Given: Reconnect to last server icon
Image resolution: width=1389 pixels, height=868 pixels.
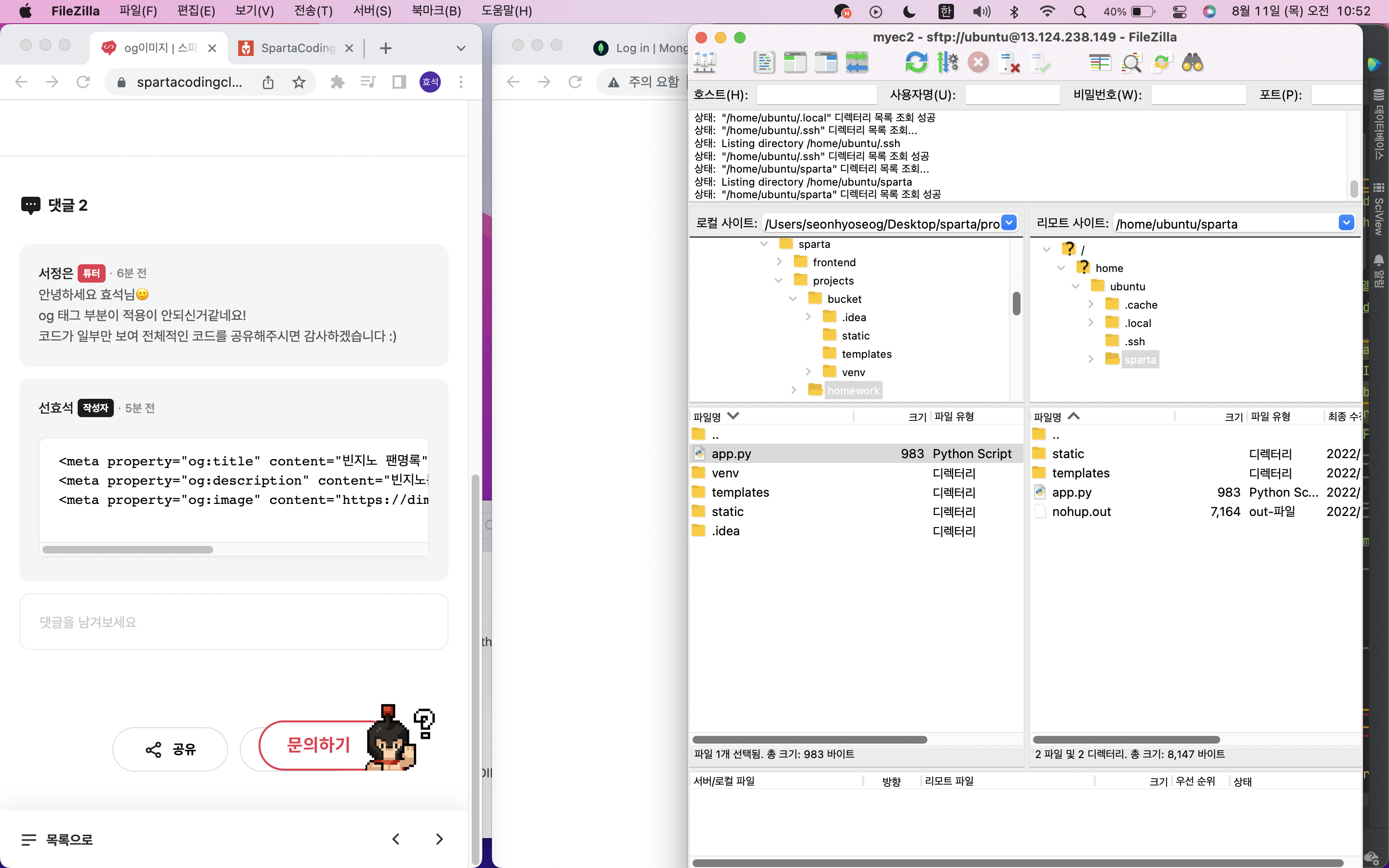Looking at the screenshot, I should point(1041,63).
